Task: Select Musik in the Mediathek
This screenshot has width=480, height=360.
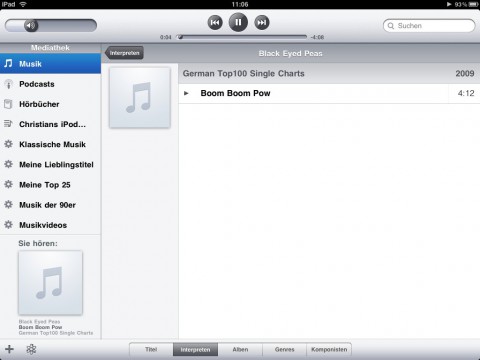Action: pos(50,64)
